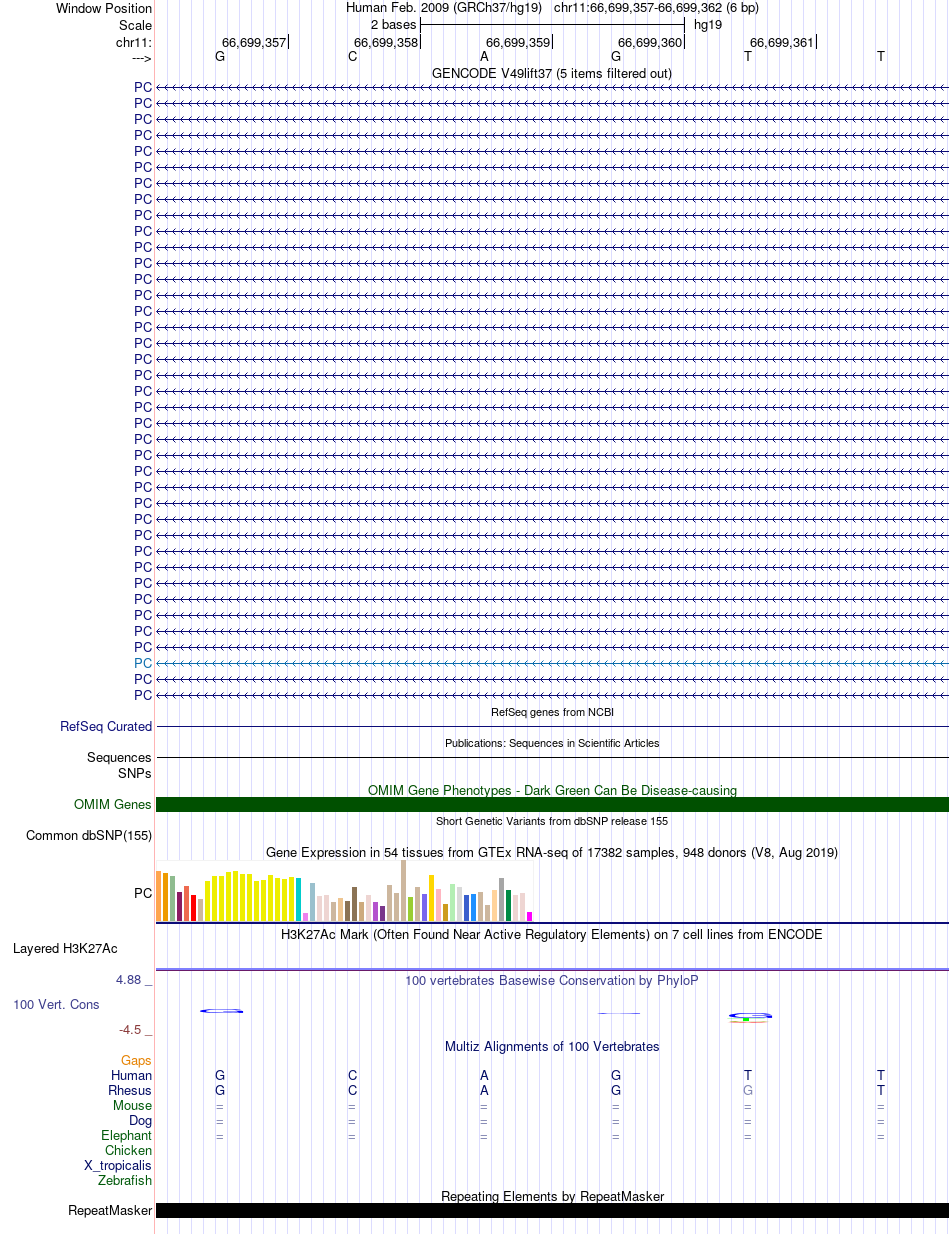Click the chr11: base position label
This screenshot has width=950, height=1234.
tap(134, 42)
